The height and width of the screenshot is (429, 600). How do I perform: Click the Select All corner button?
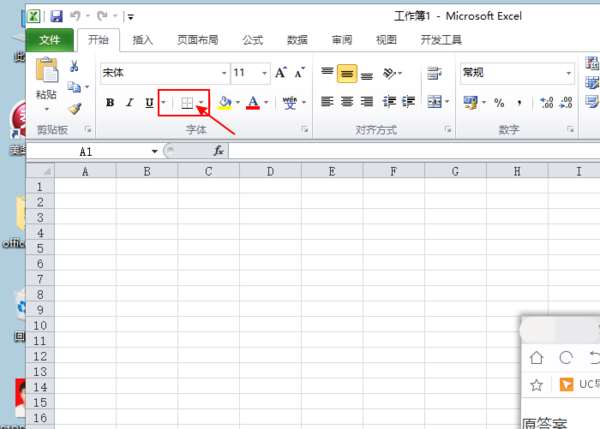(x=41, y=171)
